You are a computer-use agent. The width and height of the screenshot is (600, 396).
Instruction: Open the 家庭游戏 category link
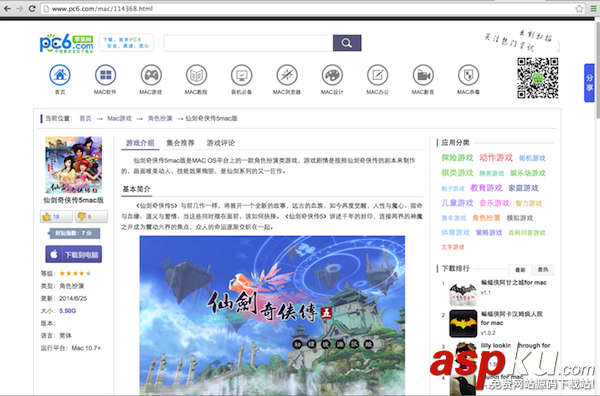coord(523,188)
